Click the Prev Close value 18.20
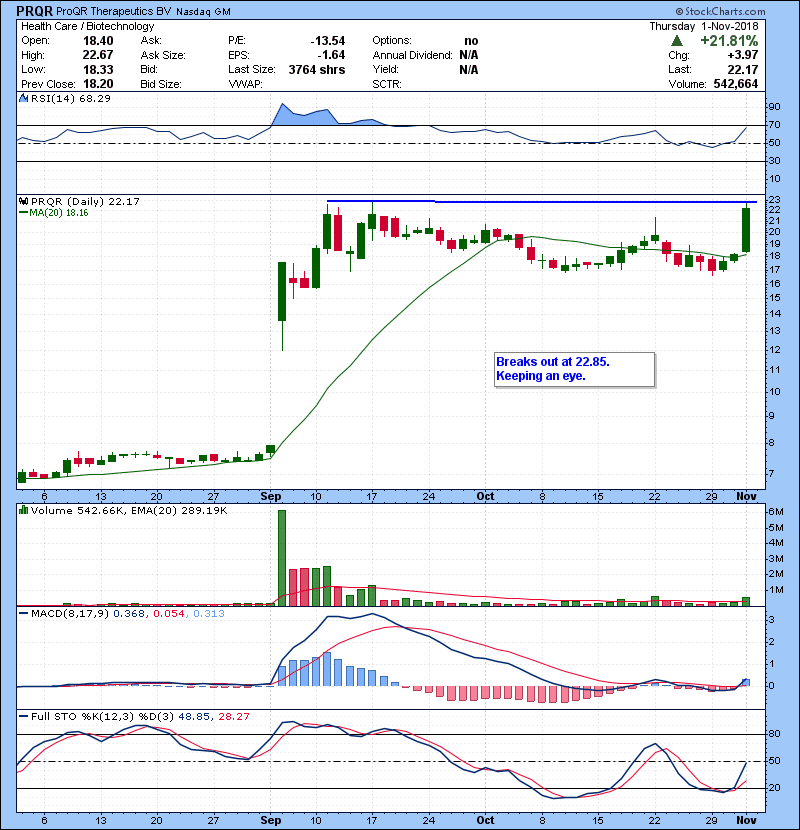Screen dimensions: 800x830 [x=98, y=84]
